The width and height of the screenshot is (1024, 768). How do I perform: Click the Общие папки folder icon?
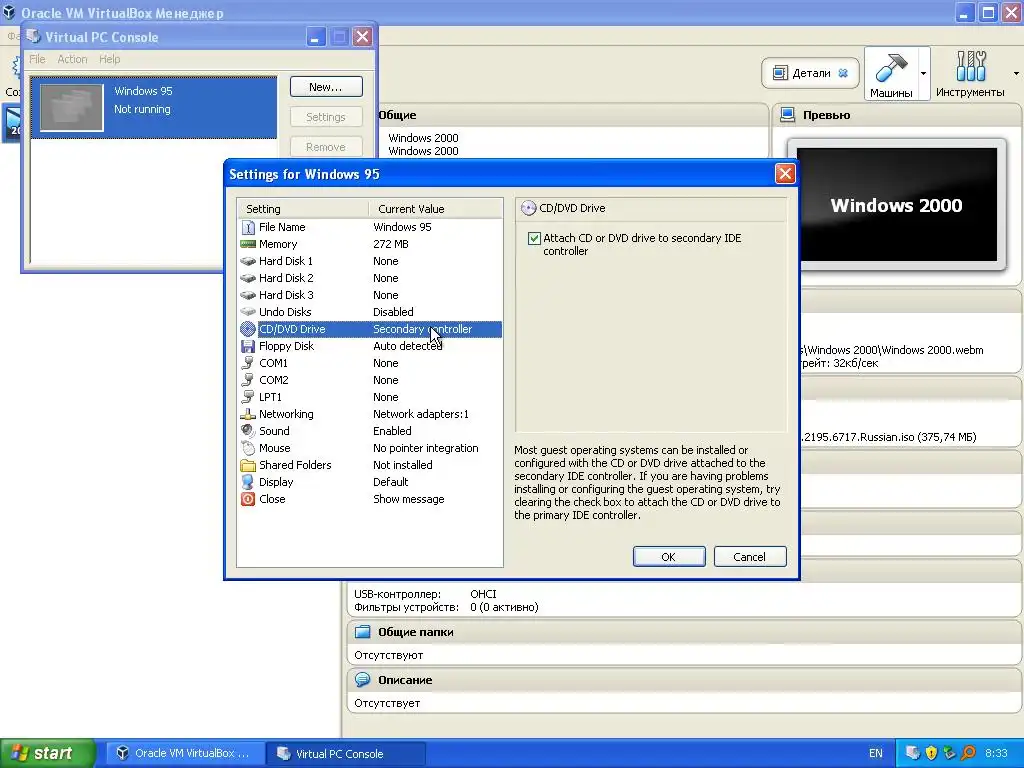(x=362, y=632)
